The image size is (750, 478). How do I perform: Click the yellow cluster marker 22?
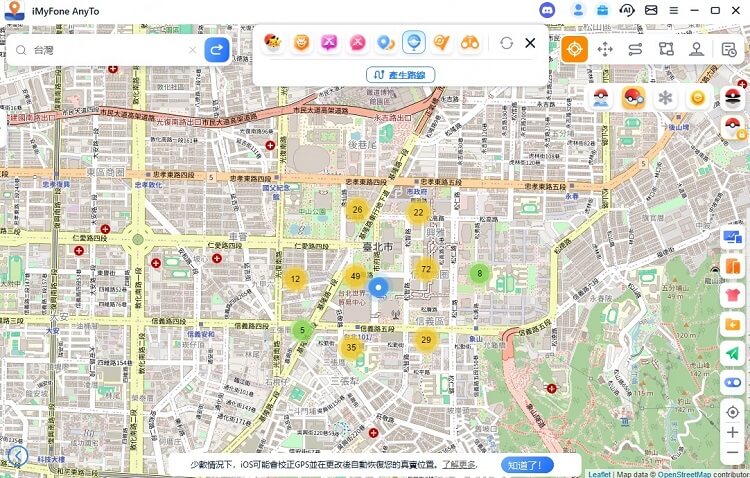click(x=419, y=212)
